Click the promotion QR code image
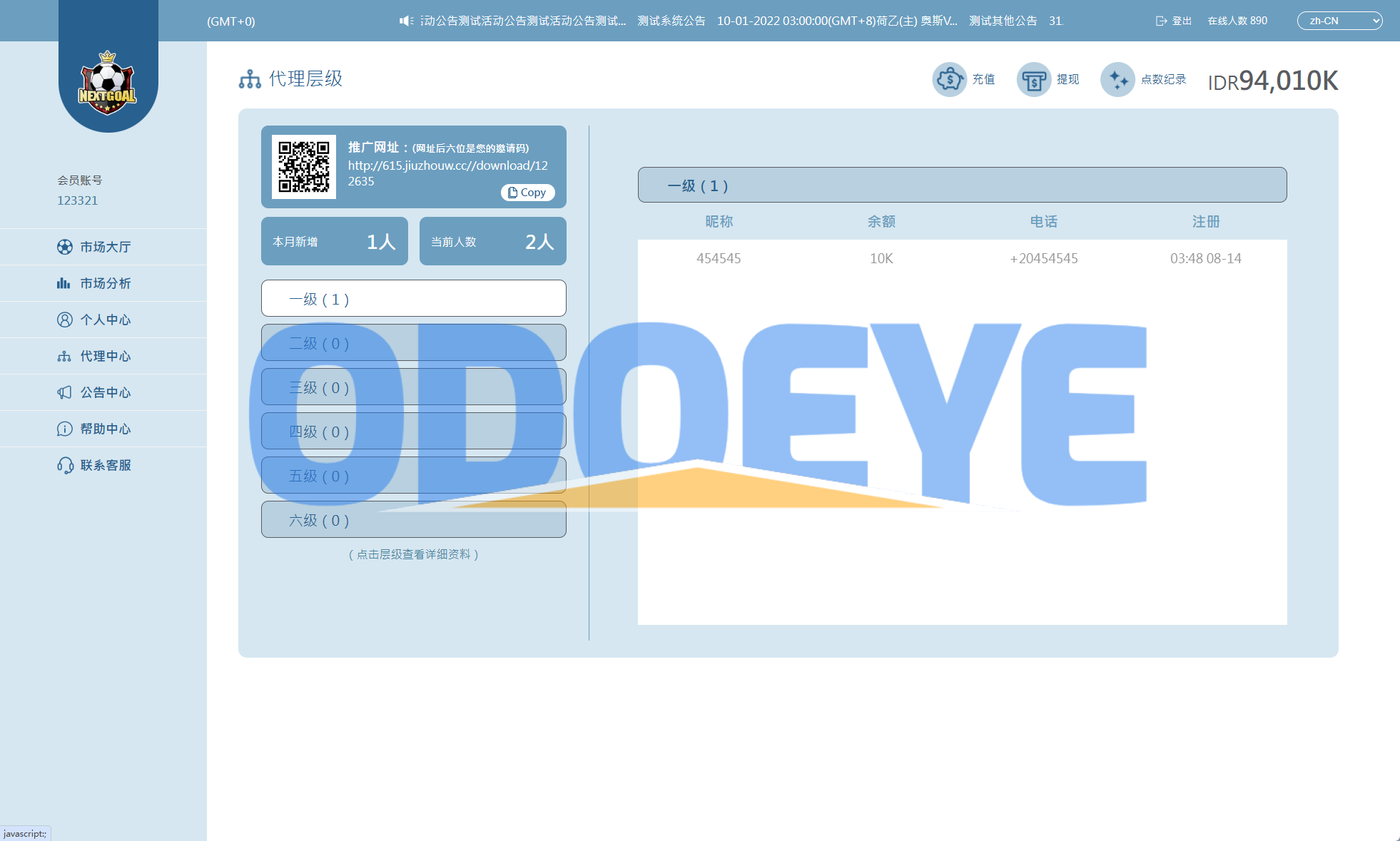This screenshot has width=1400, height=841. (304, 167)
